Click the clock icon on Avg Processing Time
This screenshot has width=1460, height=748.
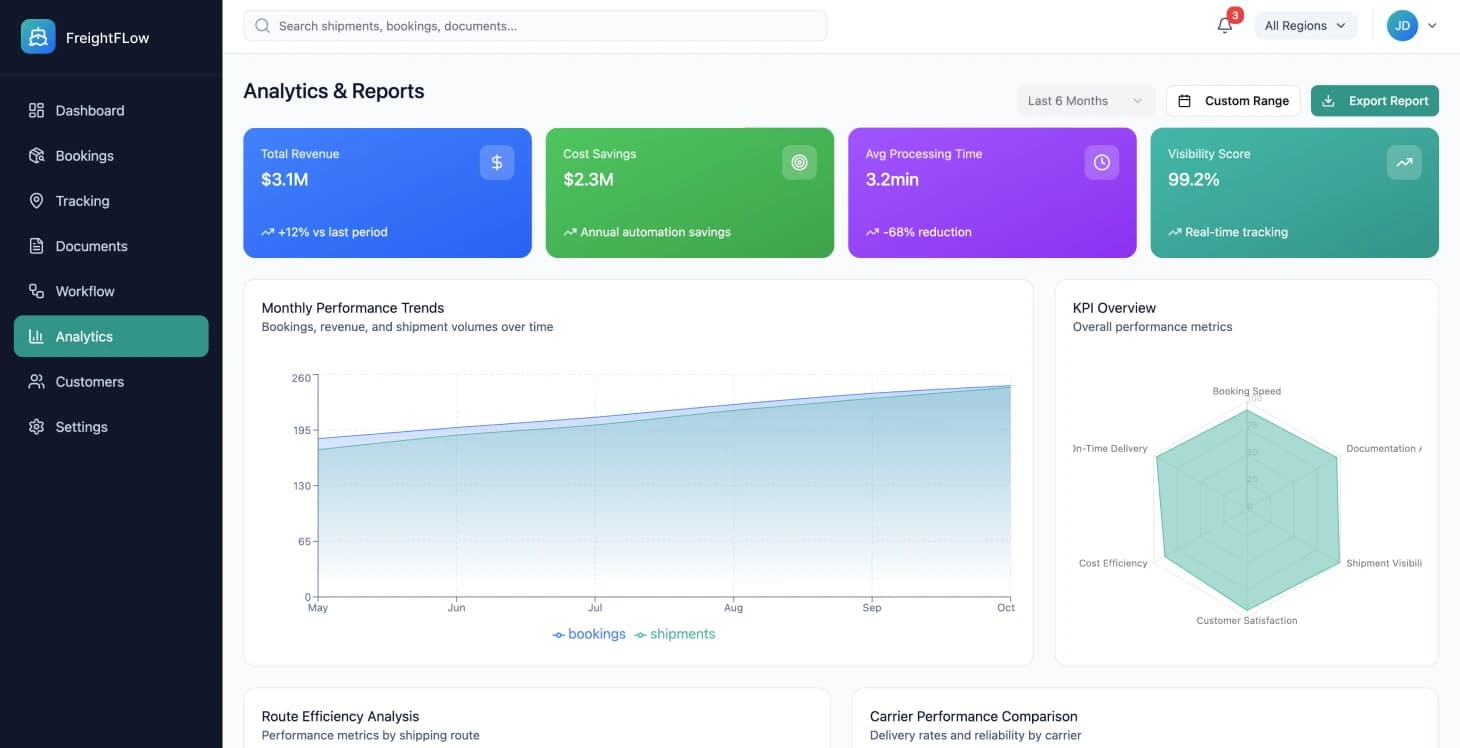(x=1101, y=162)
